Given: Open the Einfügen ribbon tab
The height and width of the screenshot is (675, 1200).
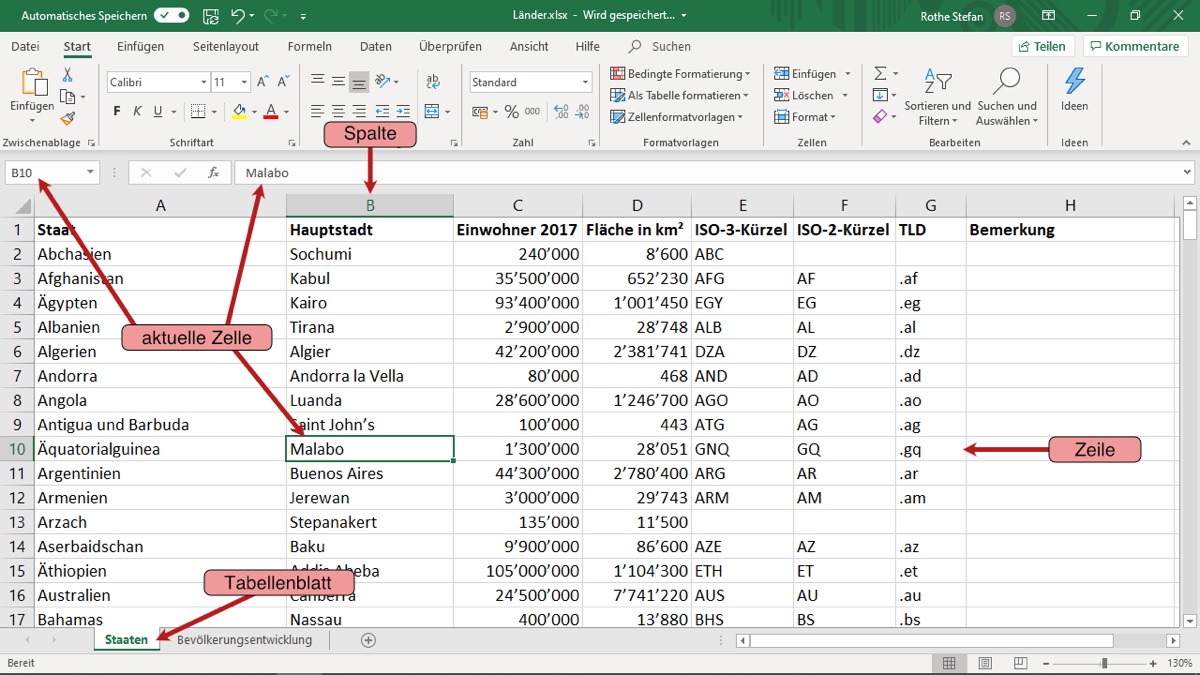Looking at the screenshot, I should click(x=140, y=47).
